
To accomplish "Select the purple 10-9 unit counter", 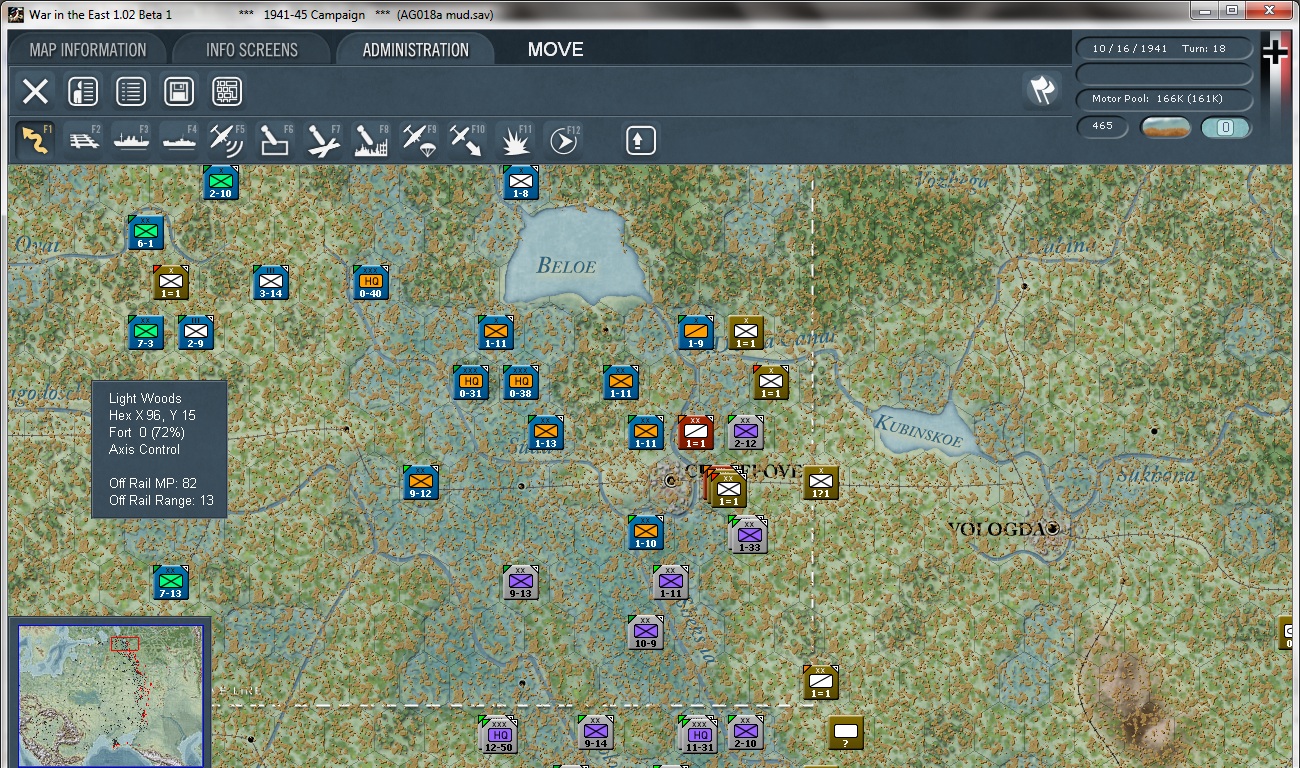I will click(646, 633).
